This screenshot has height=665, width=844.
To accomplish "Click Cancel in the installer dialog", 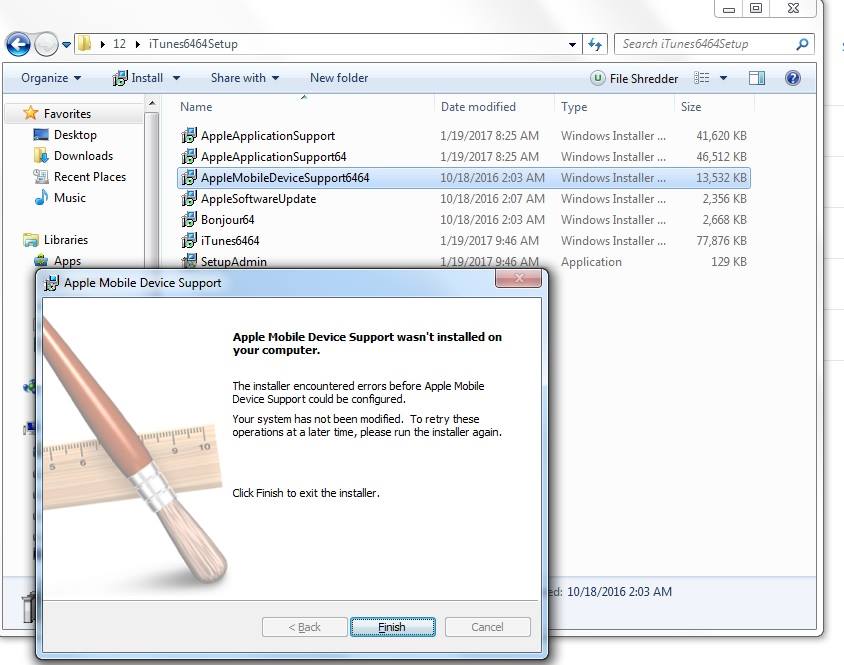I will [x=488, y=627].
